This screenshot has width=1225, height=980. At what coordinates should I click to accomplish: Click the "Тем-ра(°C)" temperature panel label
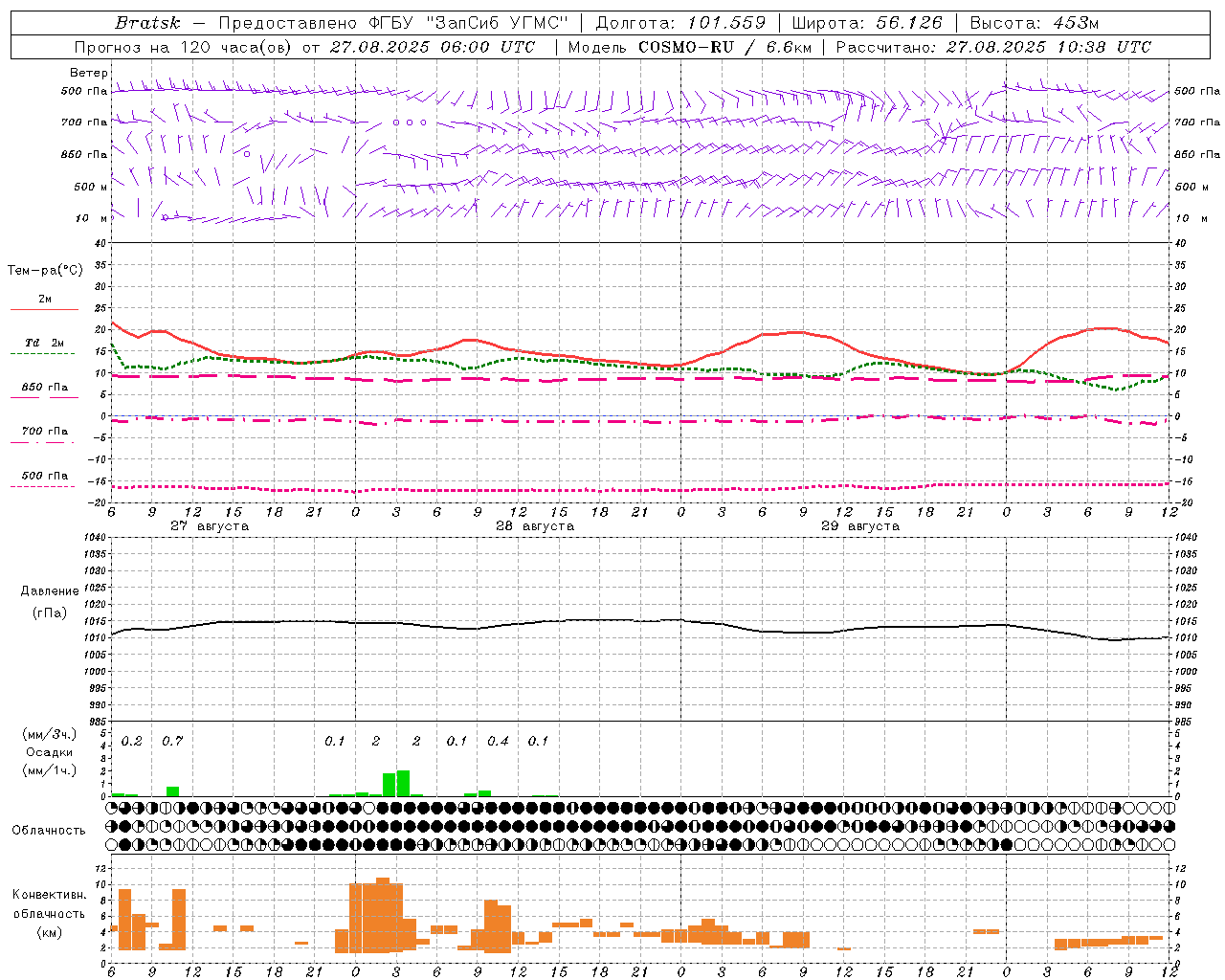click(x=45, y=271)
